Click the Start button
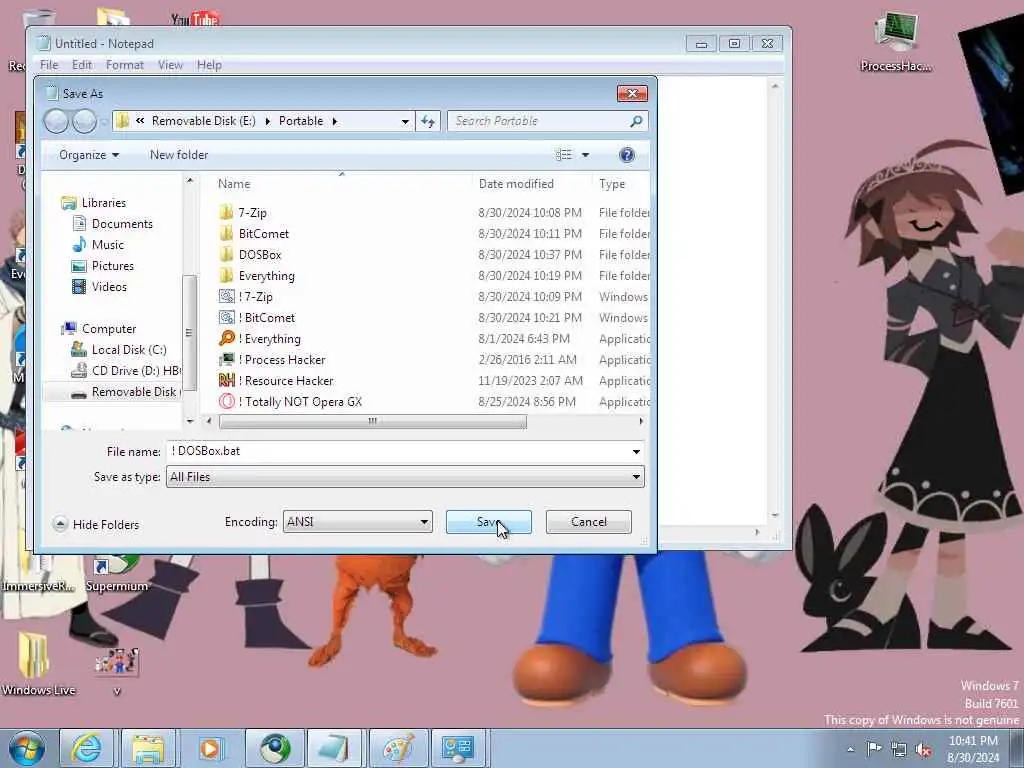1024x768 pixels. point(27,748)
